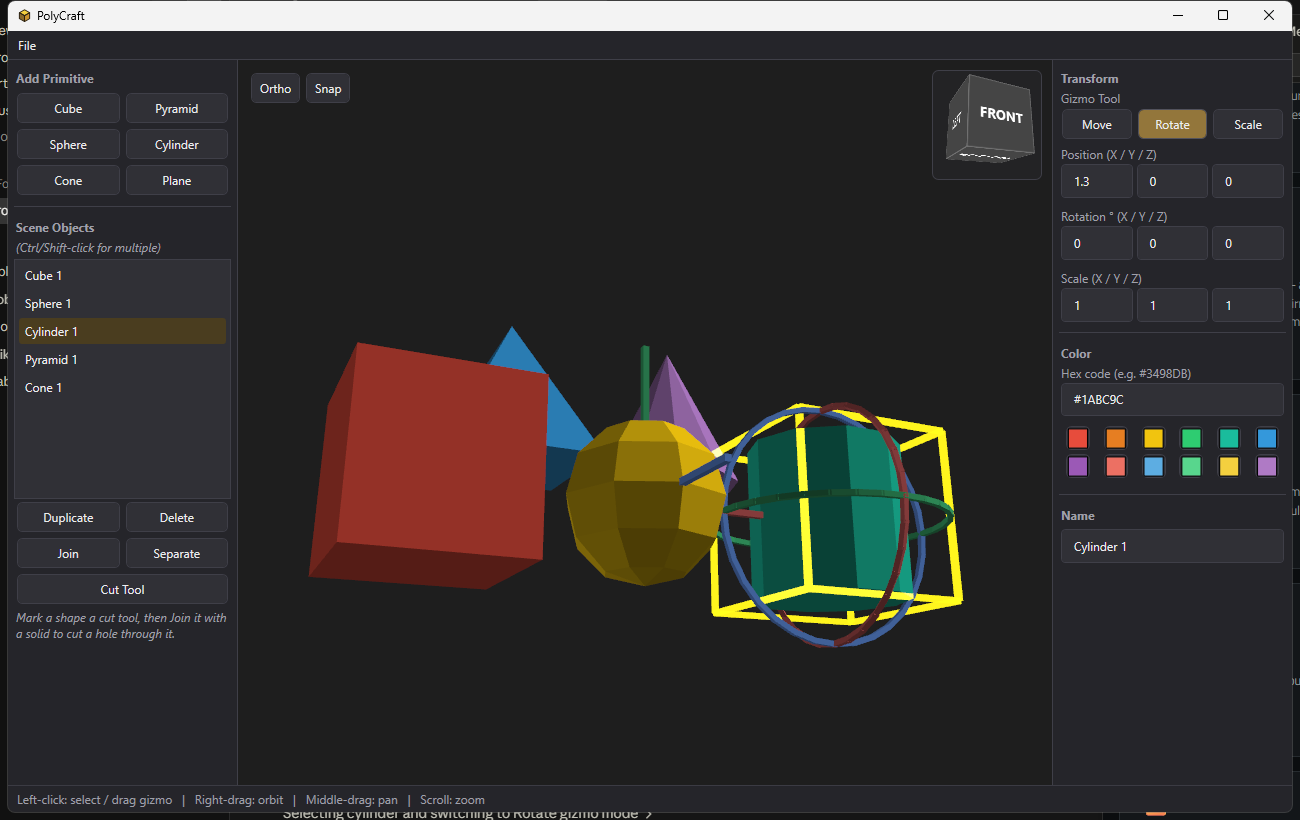Select Pyramid 1 in Scene Objects list
This screenshot has height=820, width=1300.
click(x=122, y=359)
